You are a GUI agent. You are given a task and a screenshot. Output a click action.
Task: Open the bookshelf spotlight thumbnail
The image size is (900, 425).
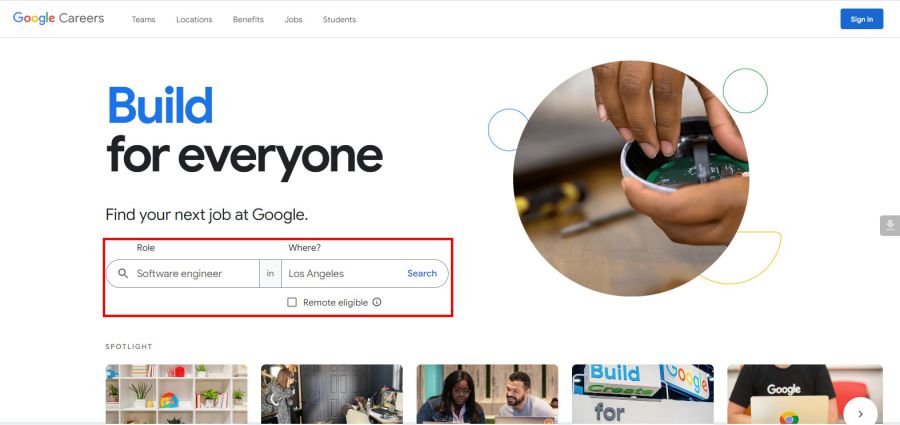coord(176,394)
